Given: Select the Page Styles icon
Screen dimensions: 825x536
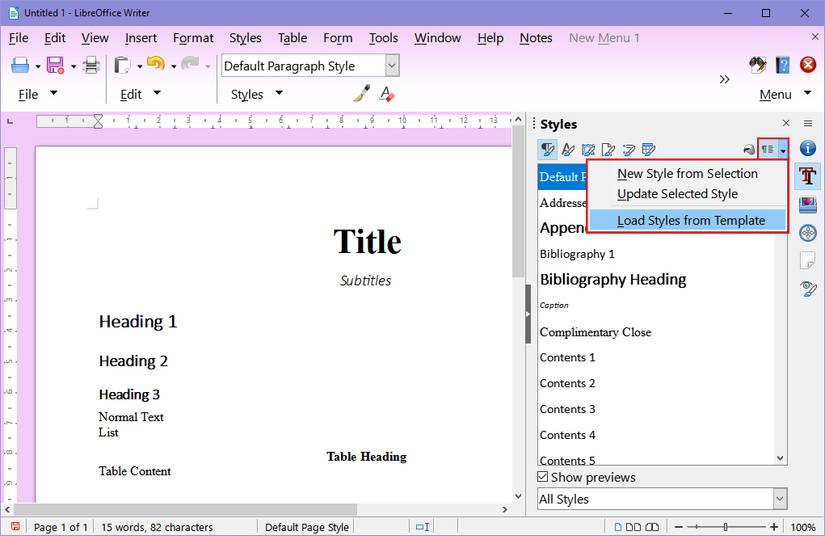Looking at the screenshot, I should coord(608,150).
